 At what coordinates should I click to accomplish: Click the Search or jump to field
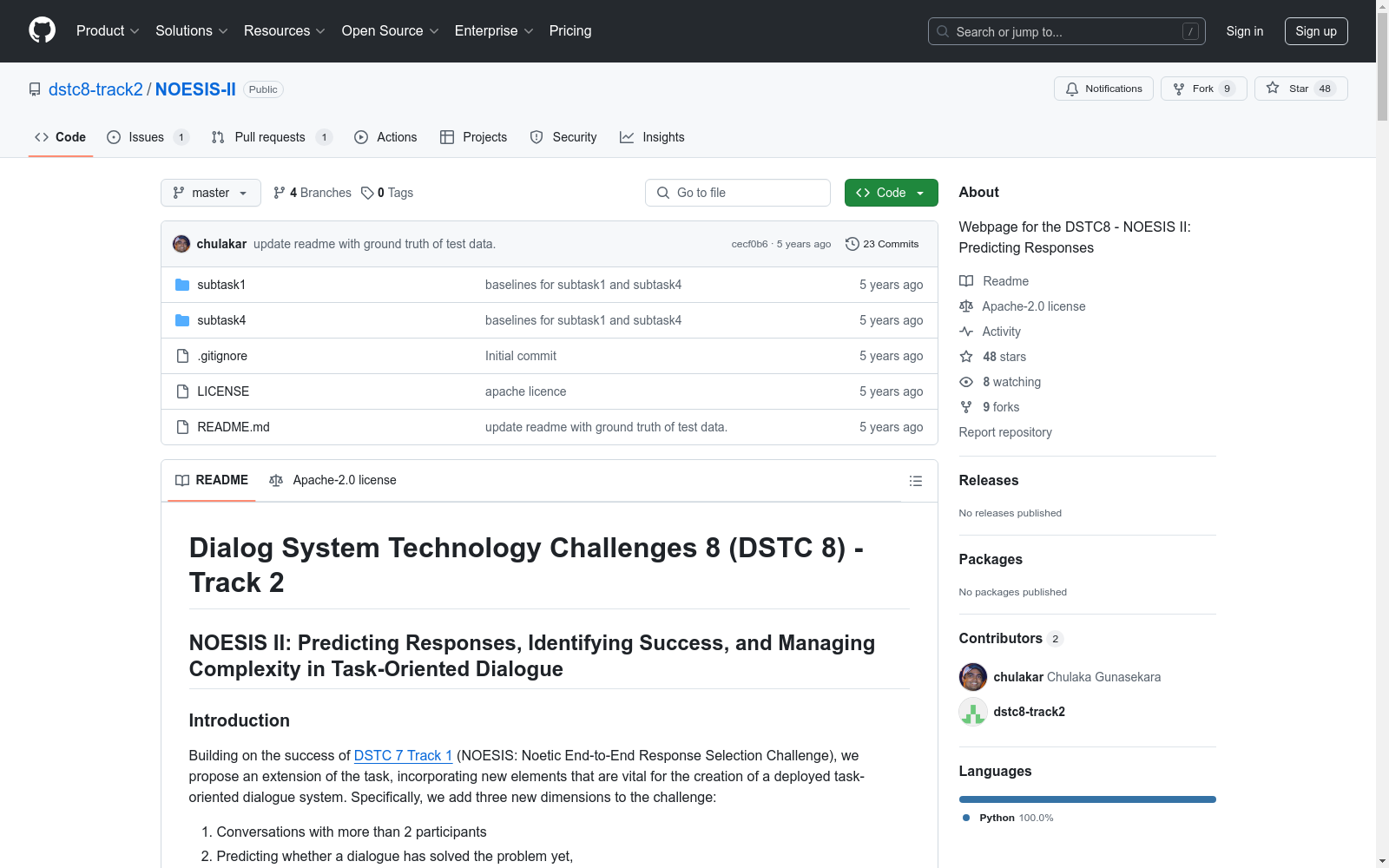coord(1067,31)
